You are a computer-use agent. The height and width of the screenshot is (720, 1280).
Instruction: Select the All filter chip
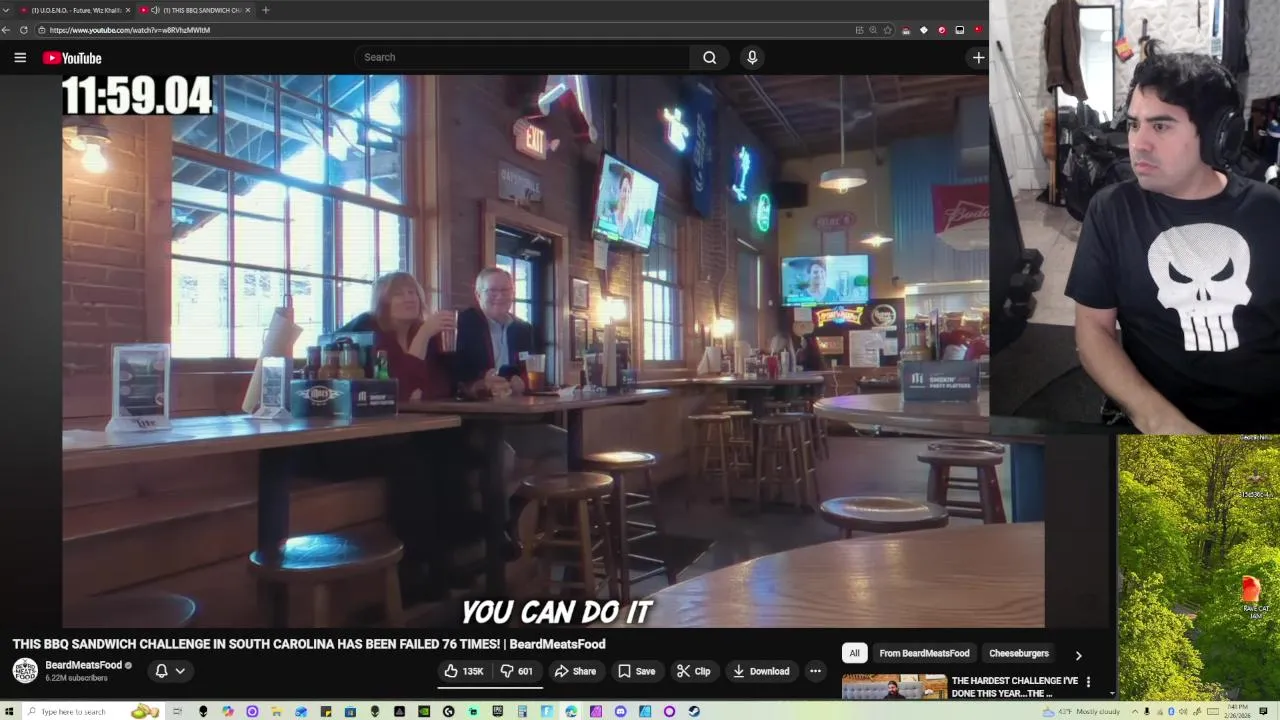click(x=854, y=653)
